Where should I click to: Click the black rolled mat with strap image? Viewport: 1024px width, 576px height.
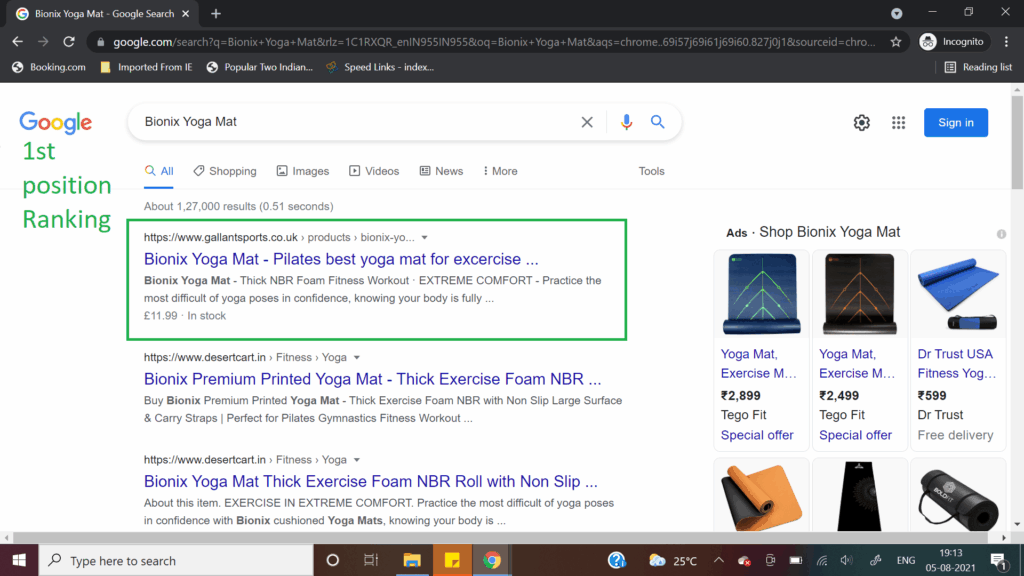coord(958,499)
